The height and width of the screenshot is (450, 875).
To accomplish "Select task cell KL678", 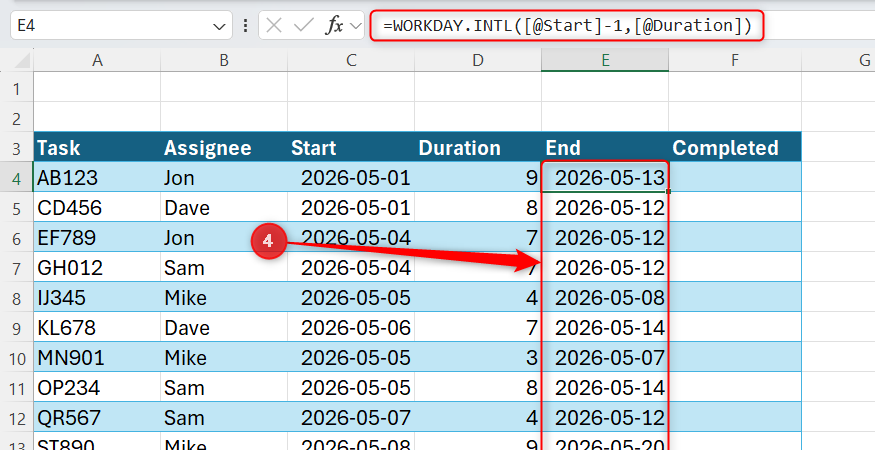I will coord(97,328).
